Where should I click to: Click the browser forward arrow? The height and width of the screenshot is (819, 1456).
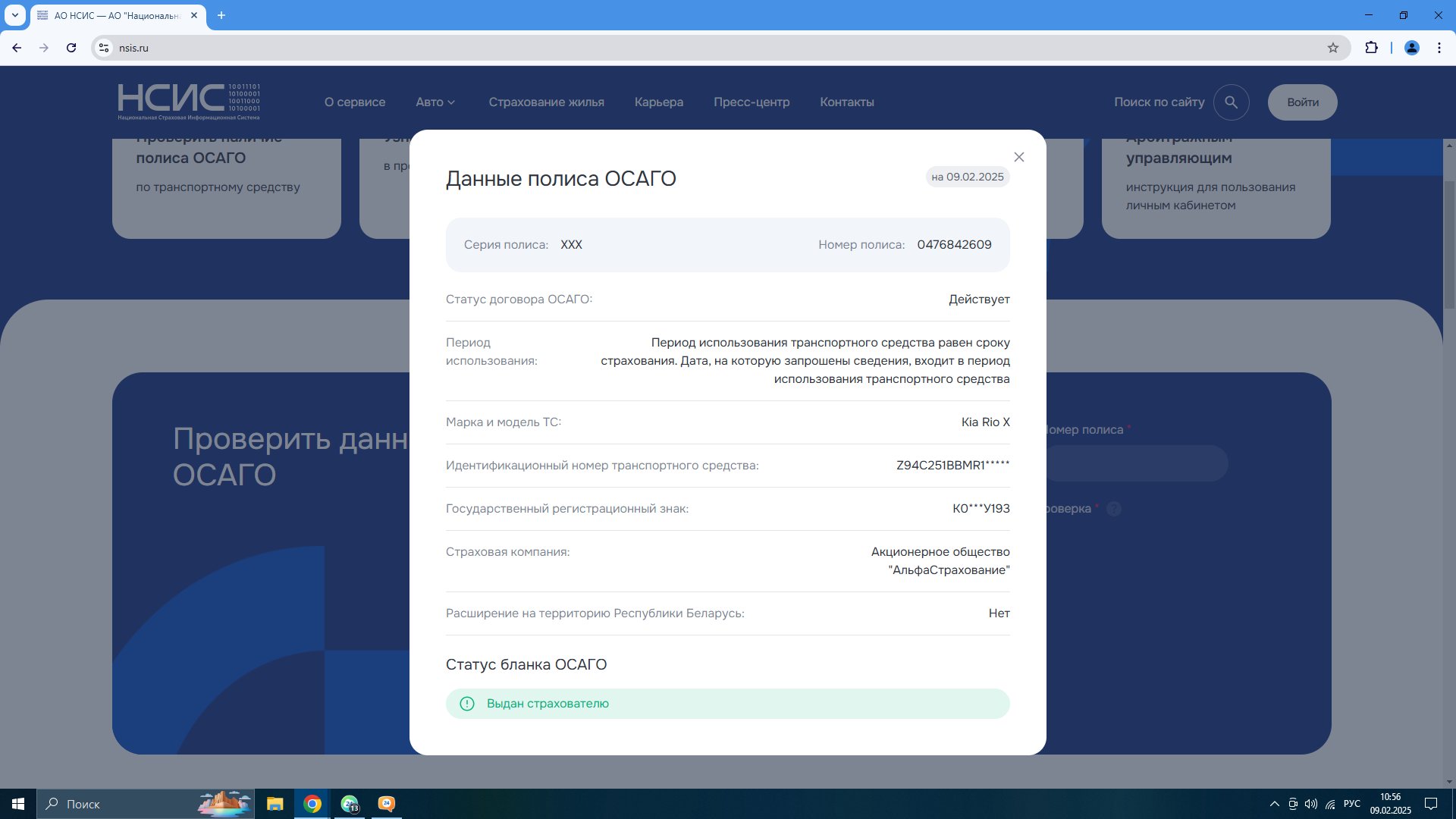click(x=44, y=48)
